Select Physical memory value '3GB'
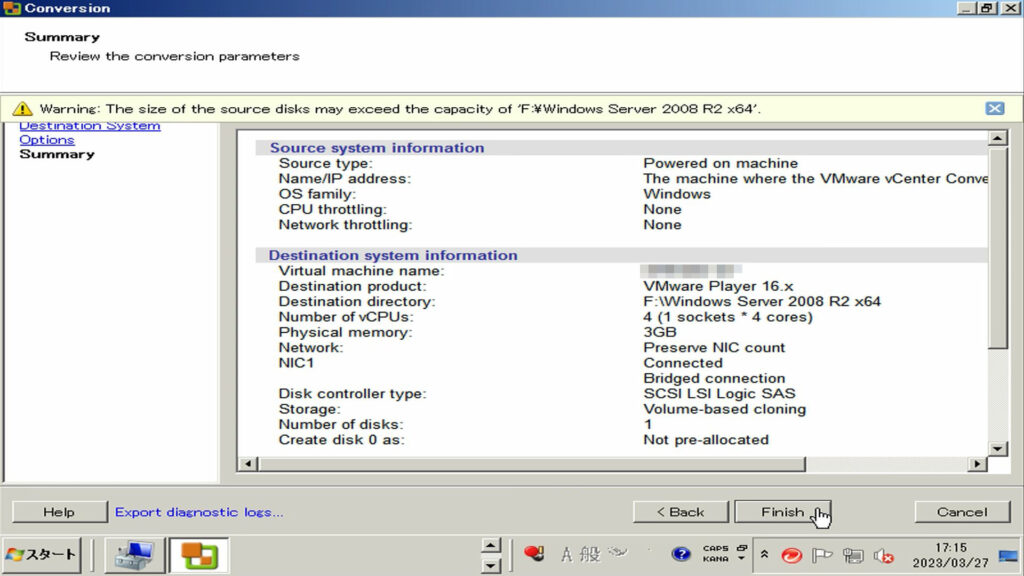The height and width of the screenshot is (576, 1024). 660,332
